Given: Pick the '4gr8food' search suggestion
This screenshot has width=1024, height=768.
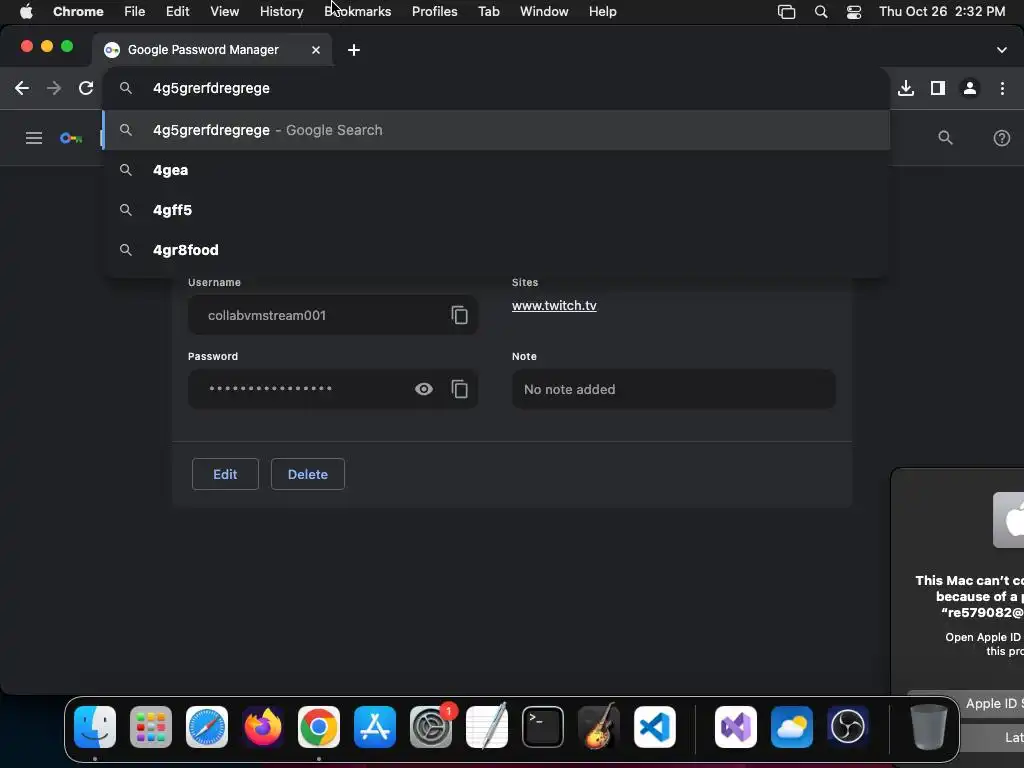Looking at the screenshot, I should (x=496, y=249).
